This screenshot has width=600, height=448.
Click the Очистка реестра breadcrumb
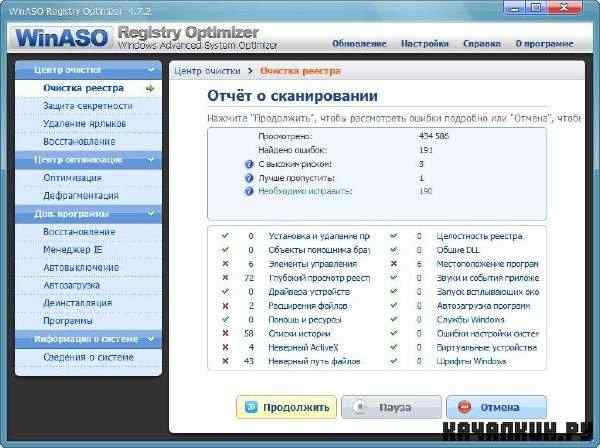[300, 71]
